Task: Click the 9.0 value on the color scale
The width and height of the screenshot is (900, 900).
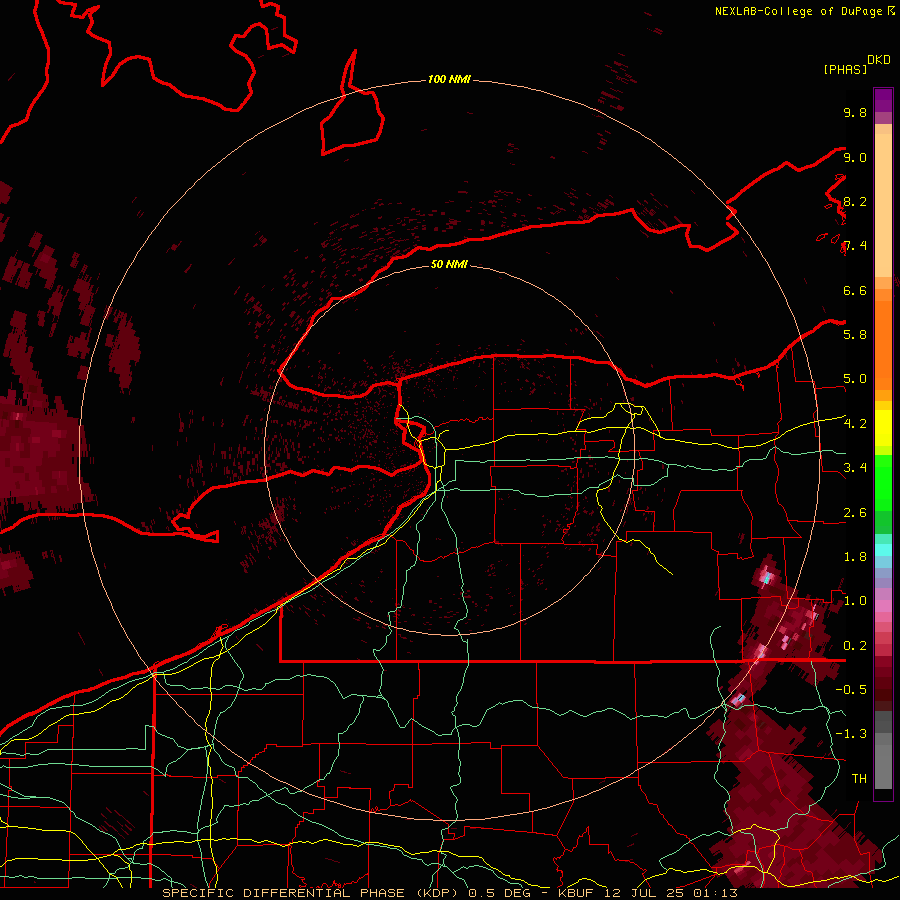Action: tap(855, 157)
